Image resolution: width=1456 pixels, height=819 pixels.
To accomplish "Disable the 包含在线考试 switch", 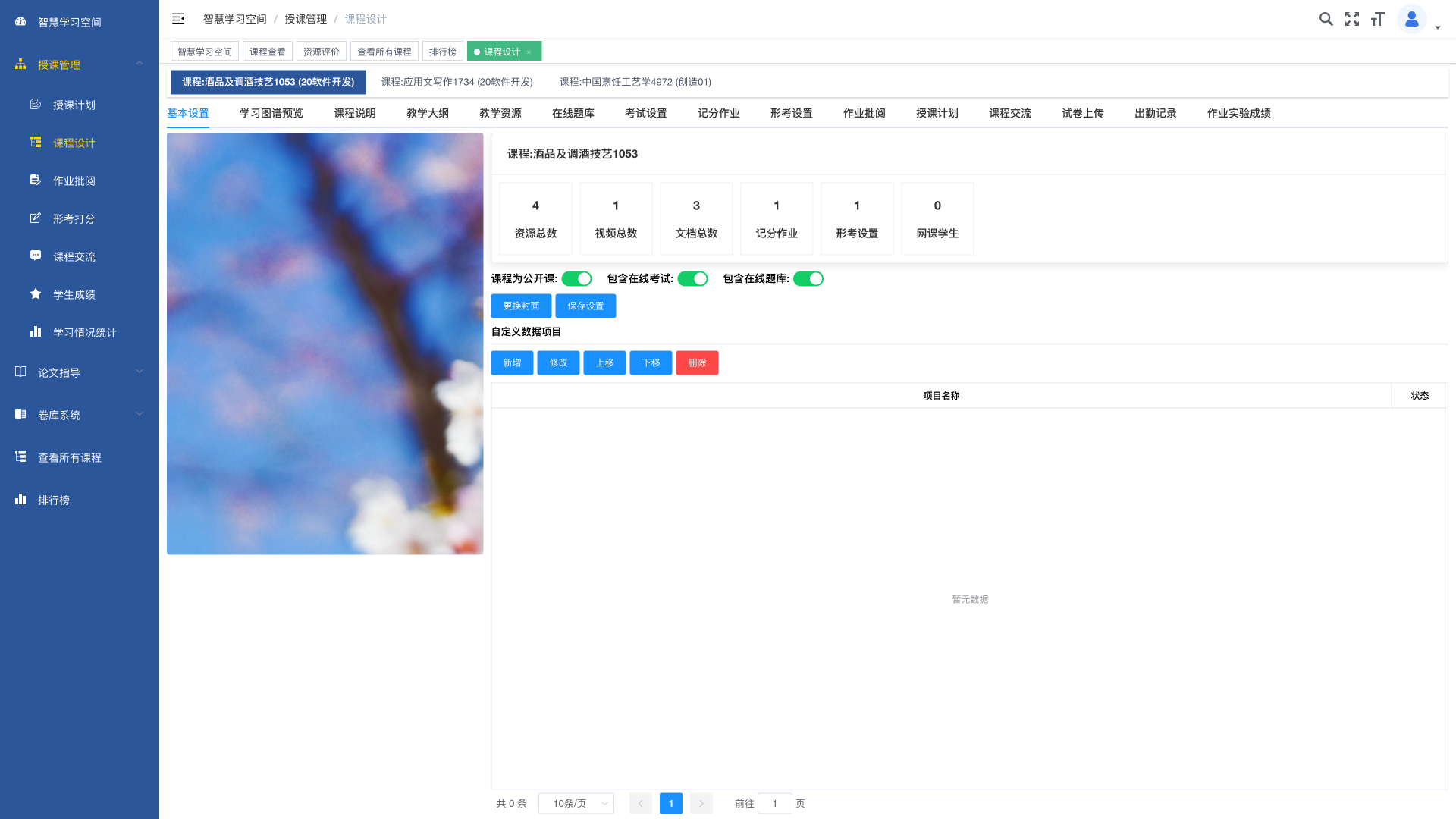I will pos(692,279).
